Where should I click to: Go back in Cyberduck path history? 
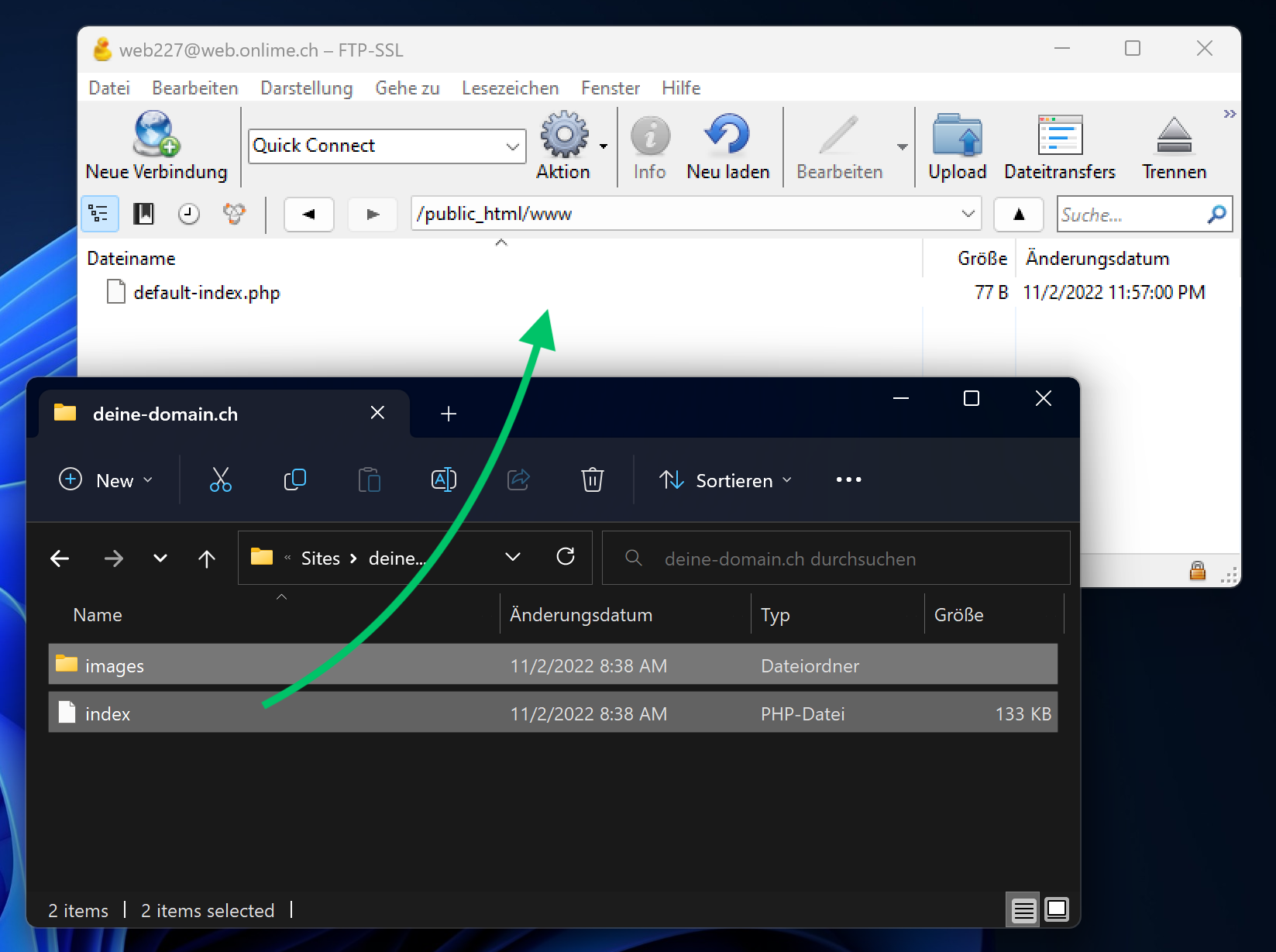pyautogui.click(x=309, y=215)
